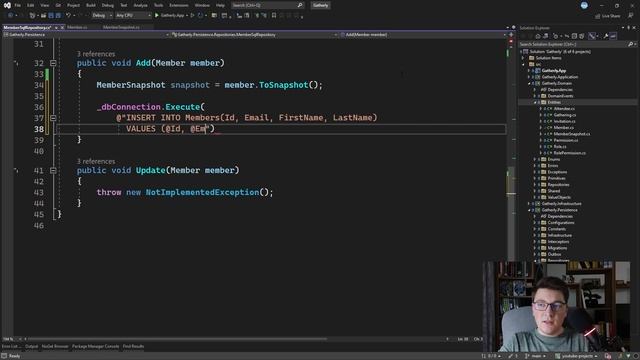Open the File menu
This screenshot has height=360, width=640.
18,5
